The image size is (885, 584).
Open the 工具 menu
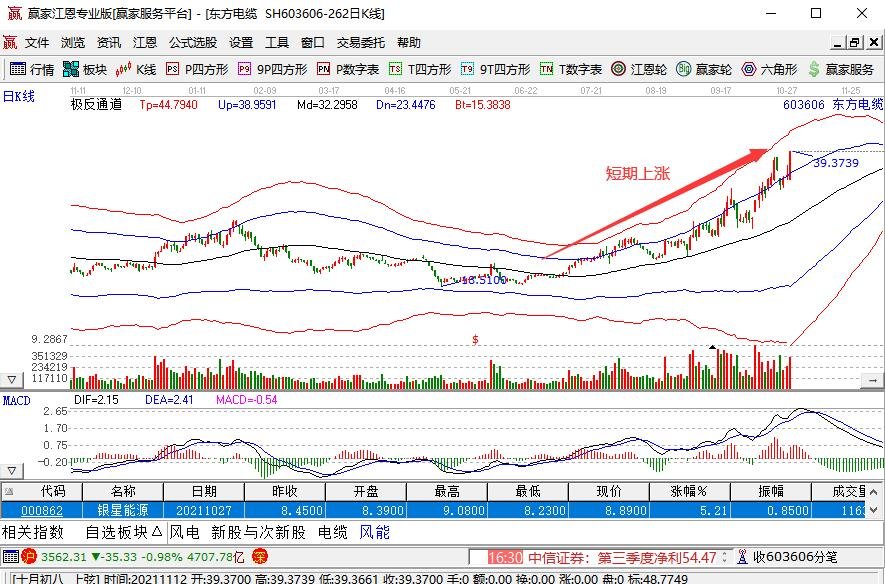point(277,42)
